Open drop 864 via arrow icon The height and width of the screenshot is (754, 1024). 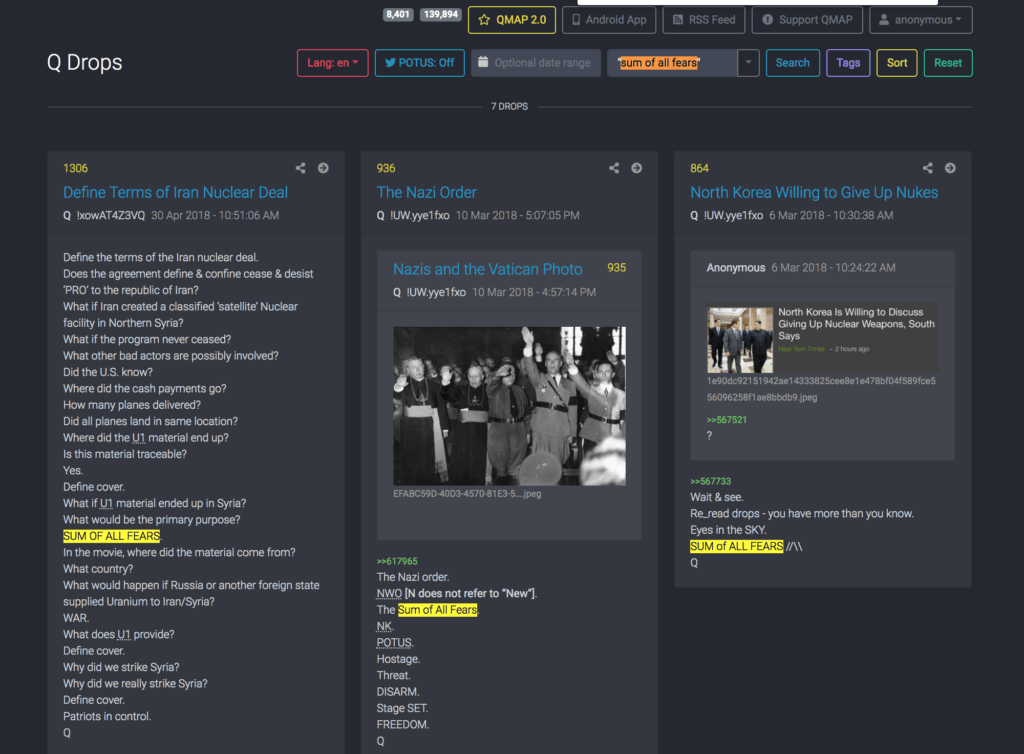(x=950, y=168)
